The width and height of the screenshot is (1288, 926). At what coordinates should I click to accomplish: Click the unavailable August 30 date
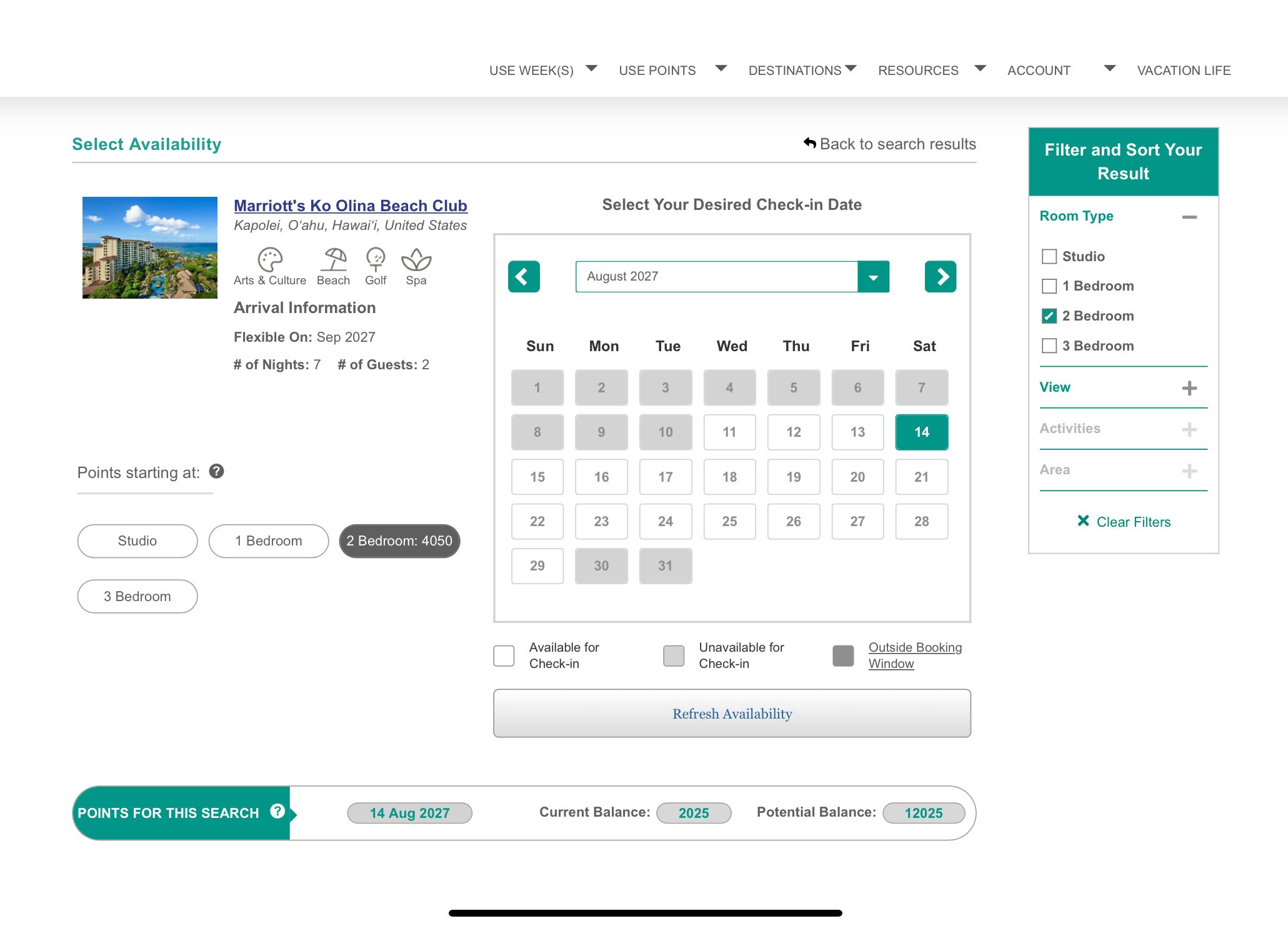point(601,566)
